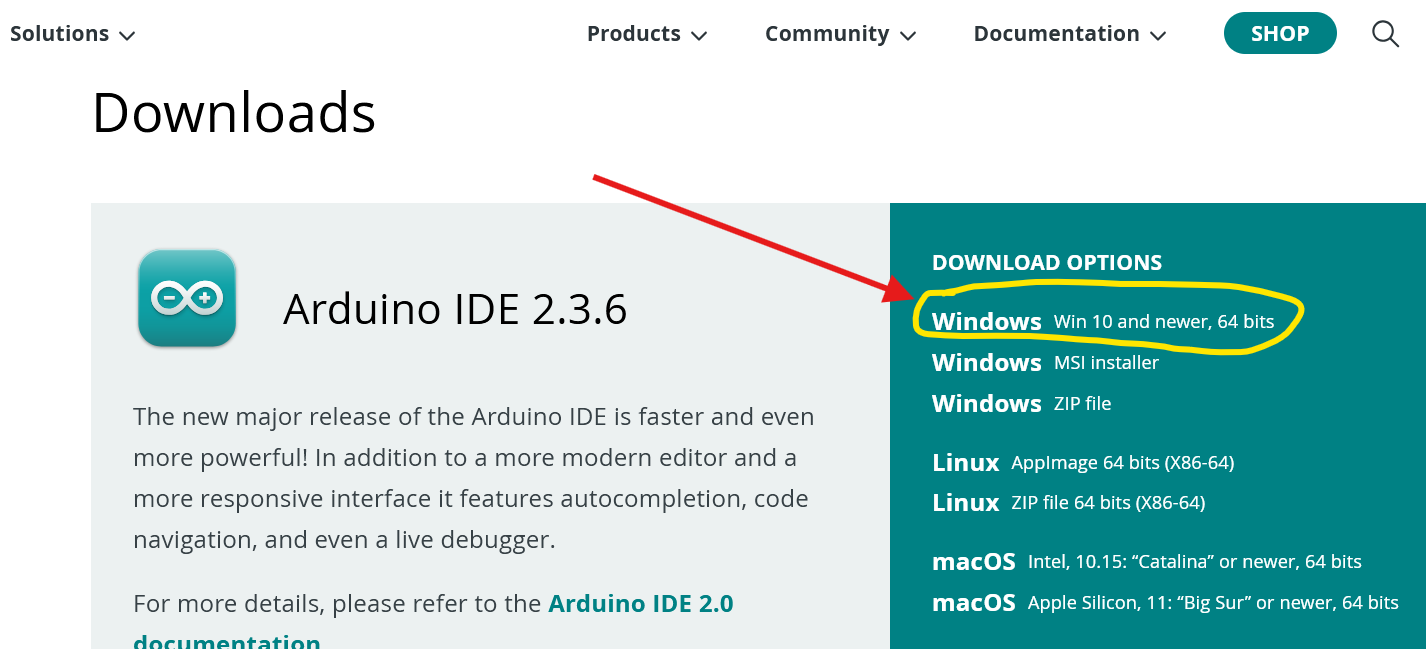This screenshot has width=1426, height=649.
Task: Click the DOWNLOAD OPTIONS heading
Action: [x=1047, y=262]
